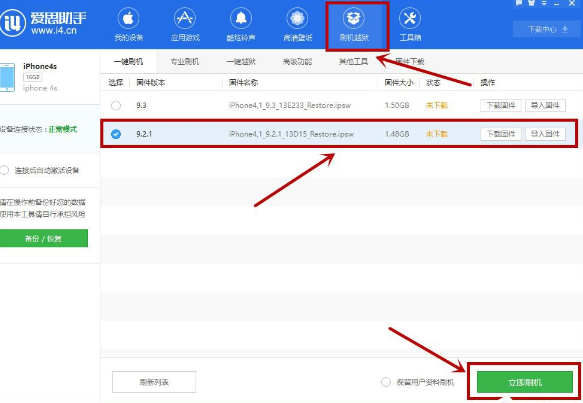
Task: Open the 刷机越狱 flash and jailbreak section
Action: tap(354, 25)
